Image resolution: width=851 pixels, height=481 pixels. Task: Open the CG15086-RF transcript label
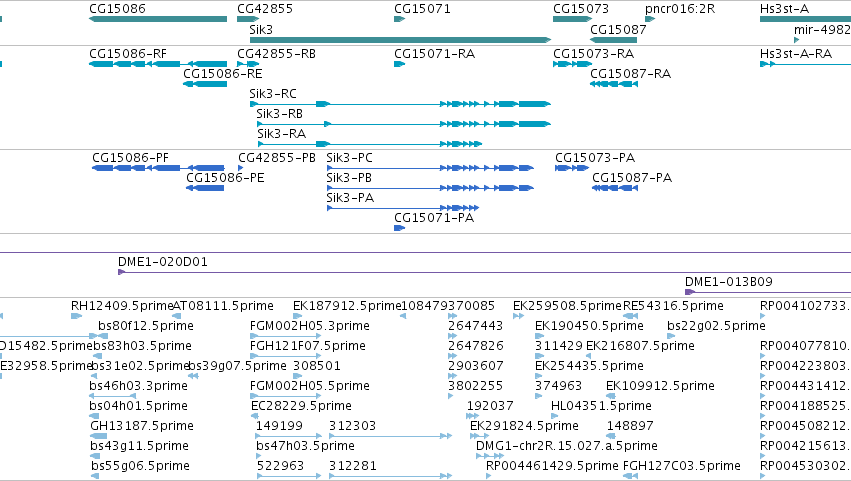tap(128, 54)
